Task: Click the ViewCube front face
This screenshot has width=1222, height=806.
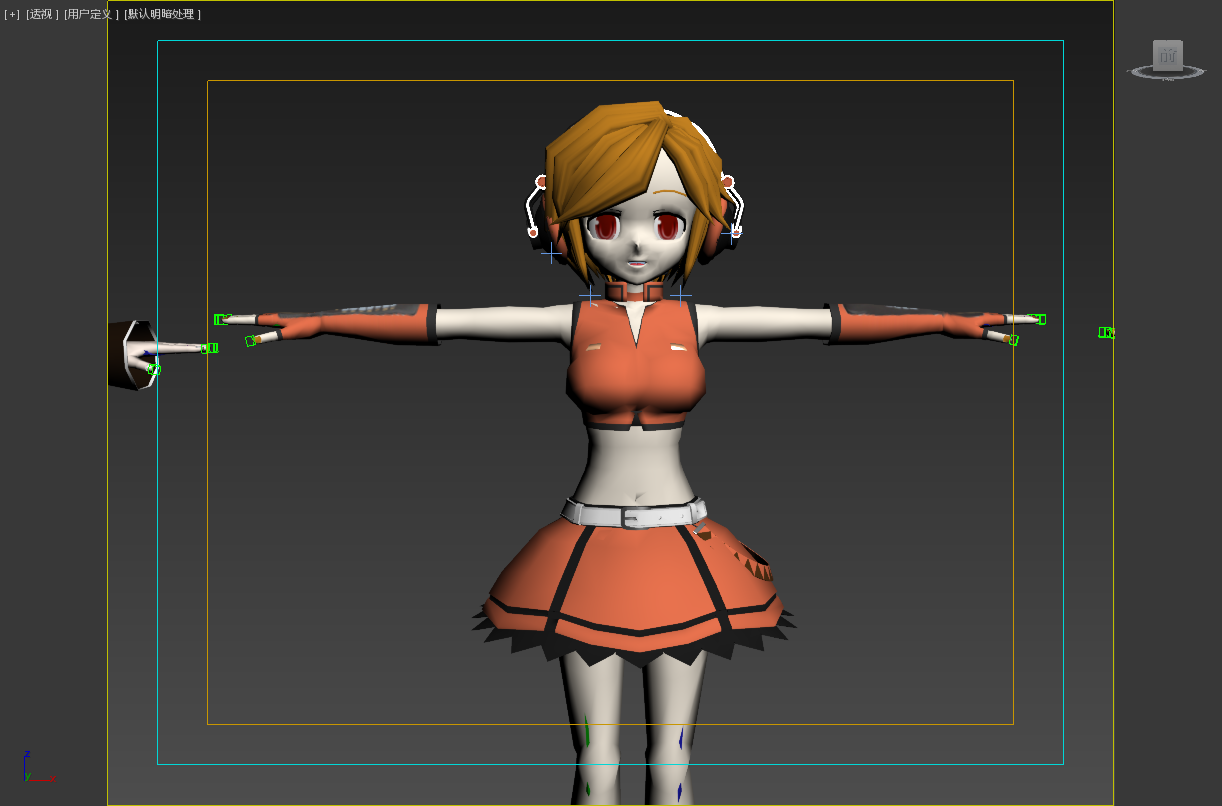Action: click(1167, 55)
